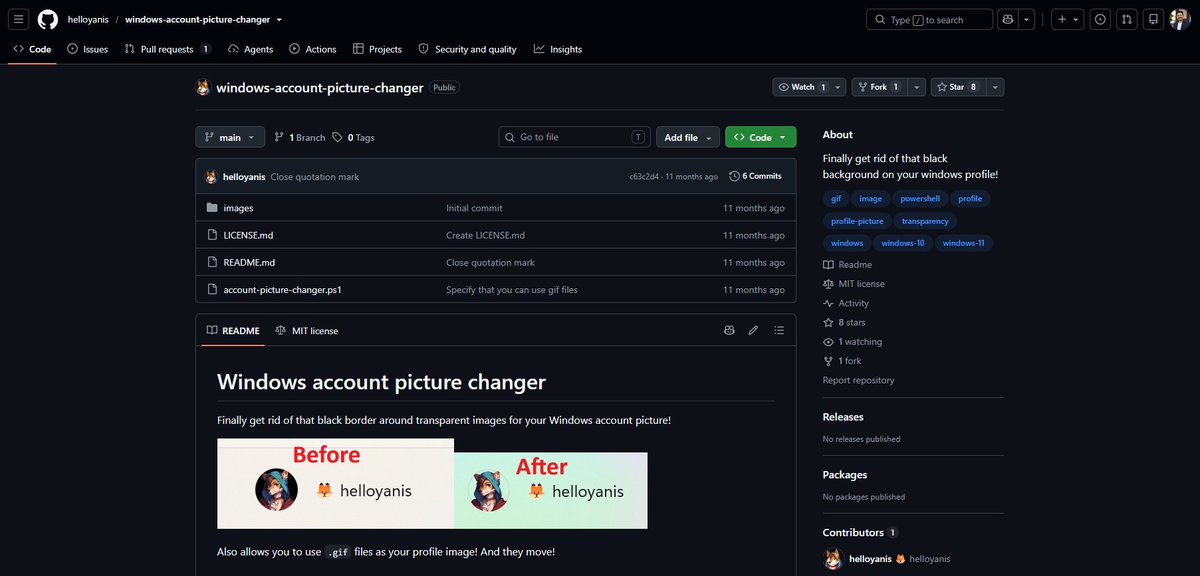The height and width of the screenshot is (576, 1200).
Task: Click the powershell topic tag
Action: 920,199
